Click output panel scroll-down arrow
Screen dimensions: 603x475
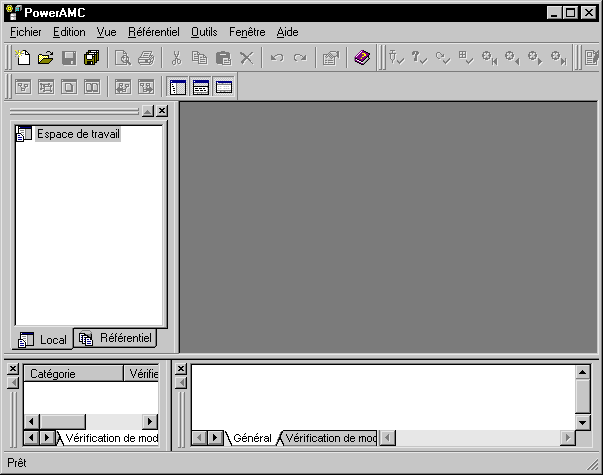tap(583, 423)
